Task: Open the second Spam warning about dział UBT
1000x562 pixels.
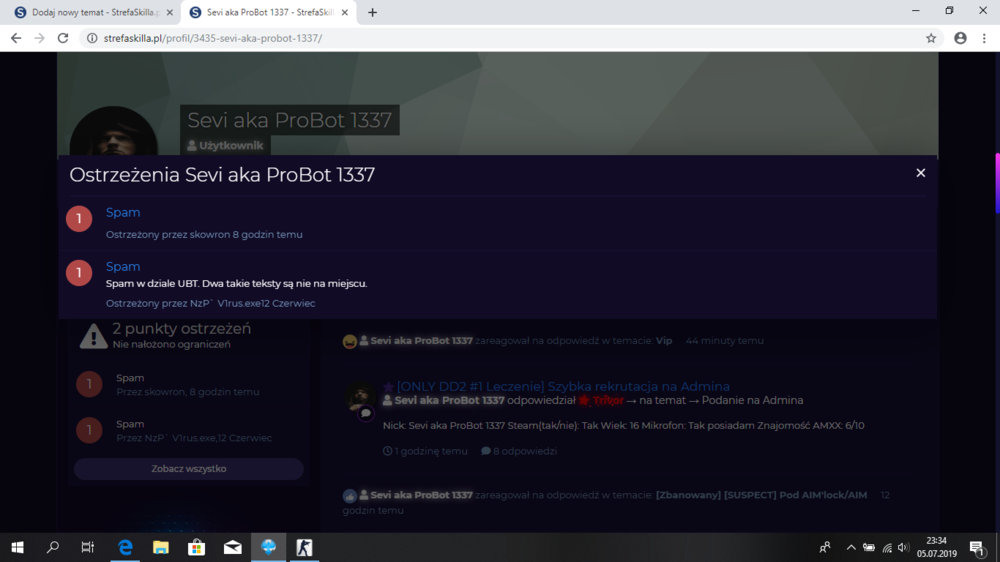Action: [123, 267]
